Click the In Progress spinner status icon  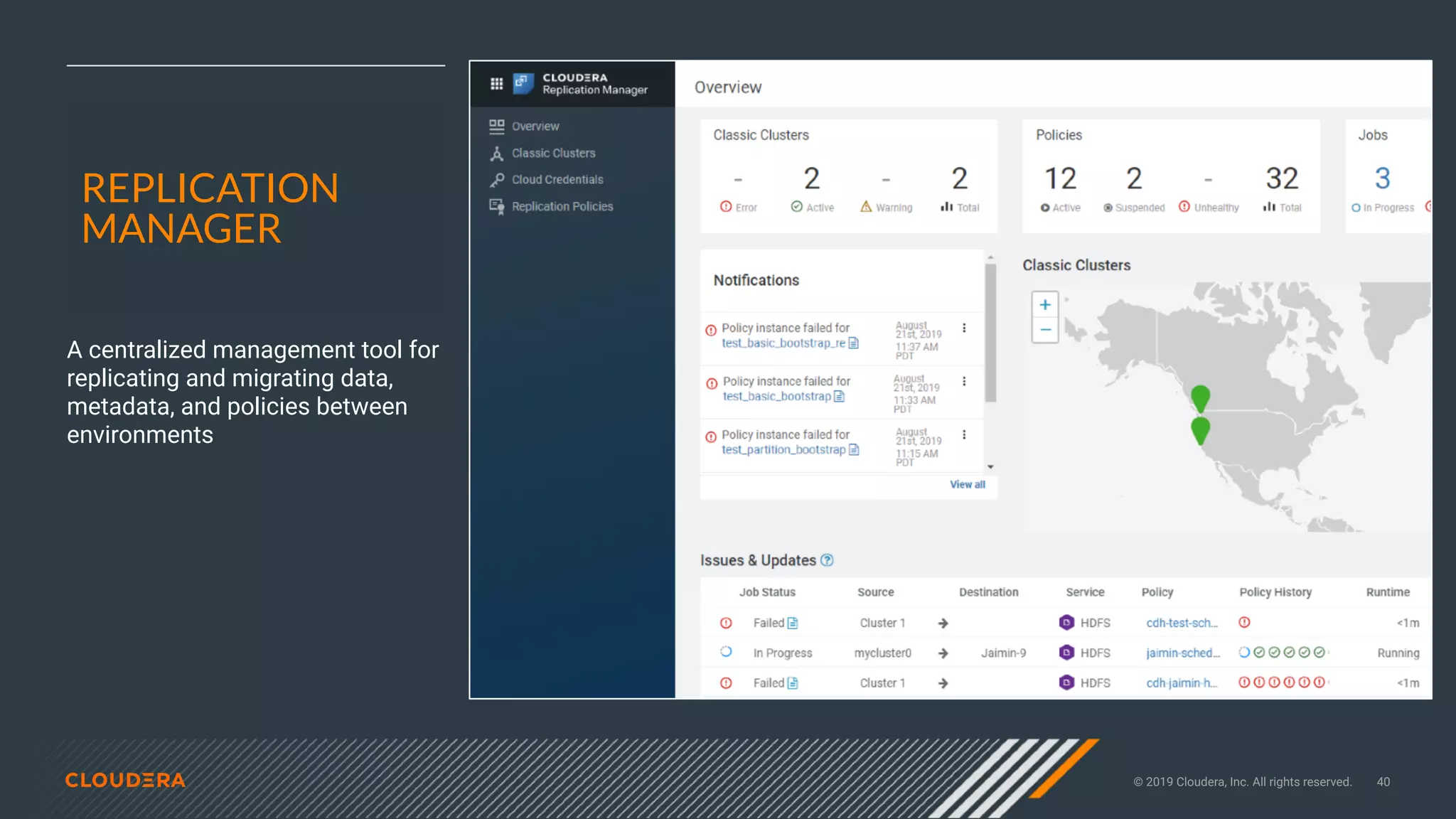tap(726, 652)
